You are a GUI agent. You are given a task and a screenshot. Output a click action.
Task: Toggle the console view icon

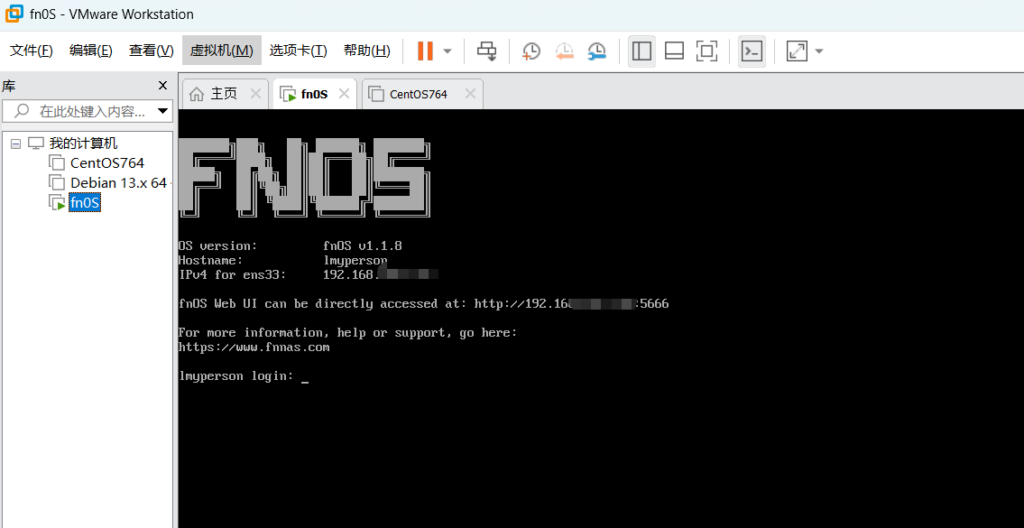(x=751, y=51)
